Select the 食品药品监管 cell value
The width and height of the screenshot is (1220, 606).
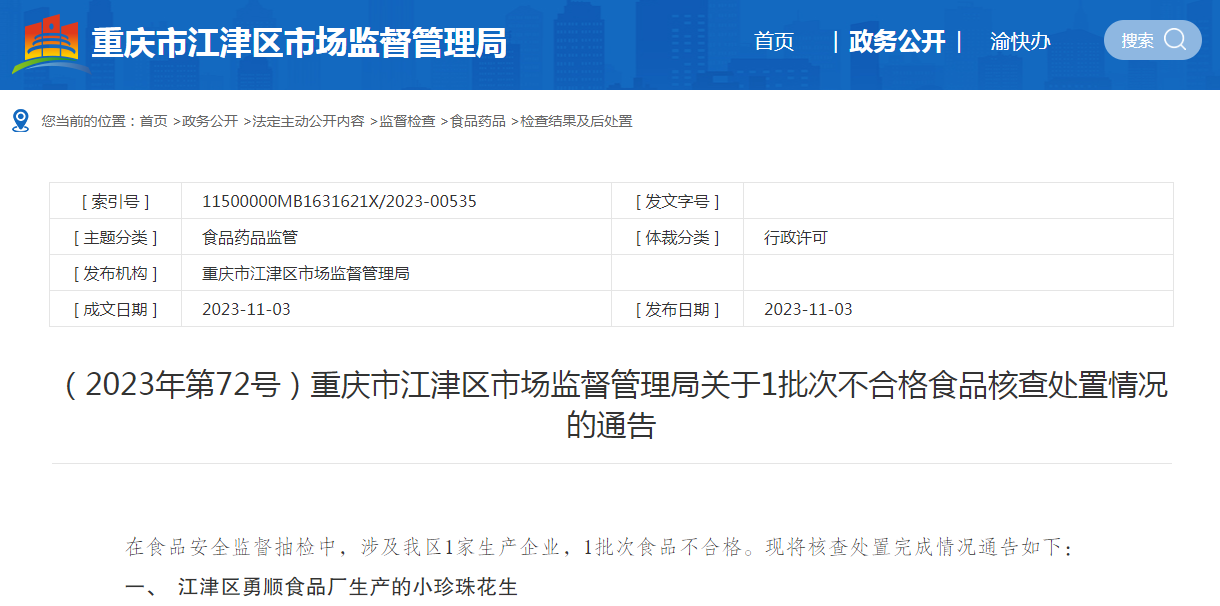250,237
